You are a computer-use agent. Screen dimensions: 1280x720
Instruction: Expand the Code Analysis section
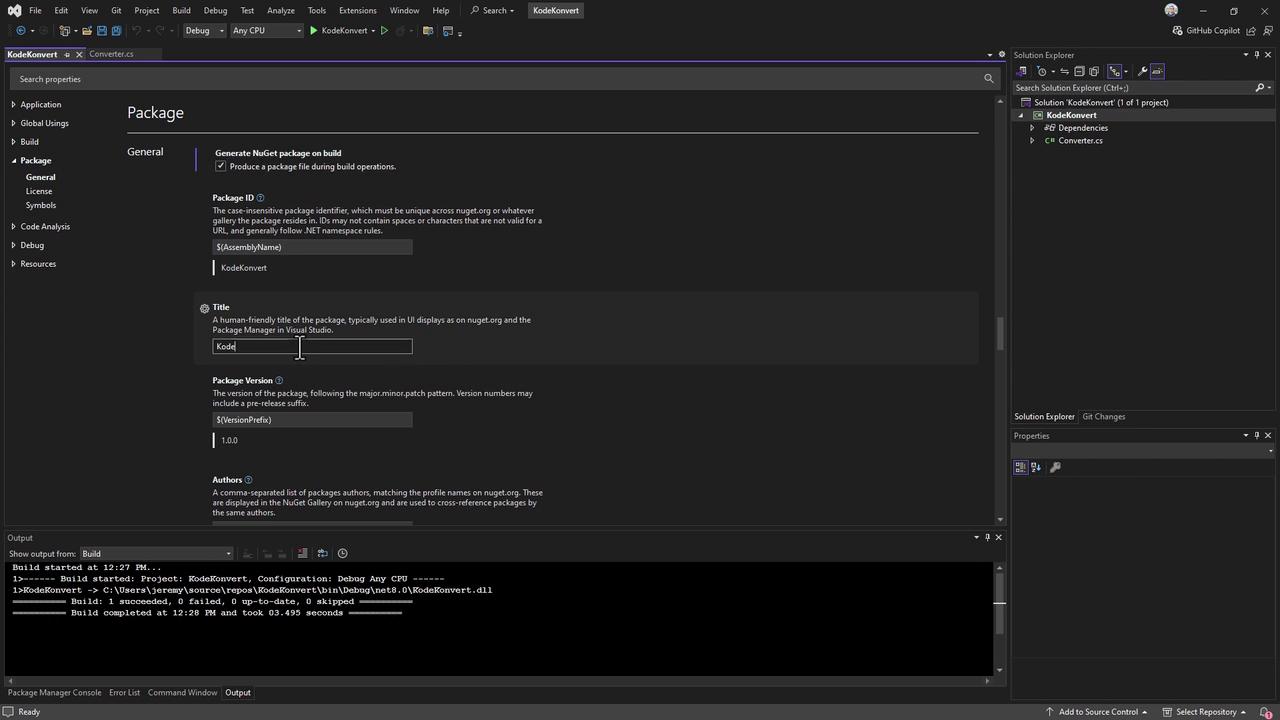pyautogui.click(x=14, y=227)
